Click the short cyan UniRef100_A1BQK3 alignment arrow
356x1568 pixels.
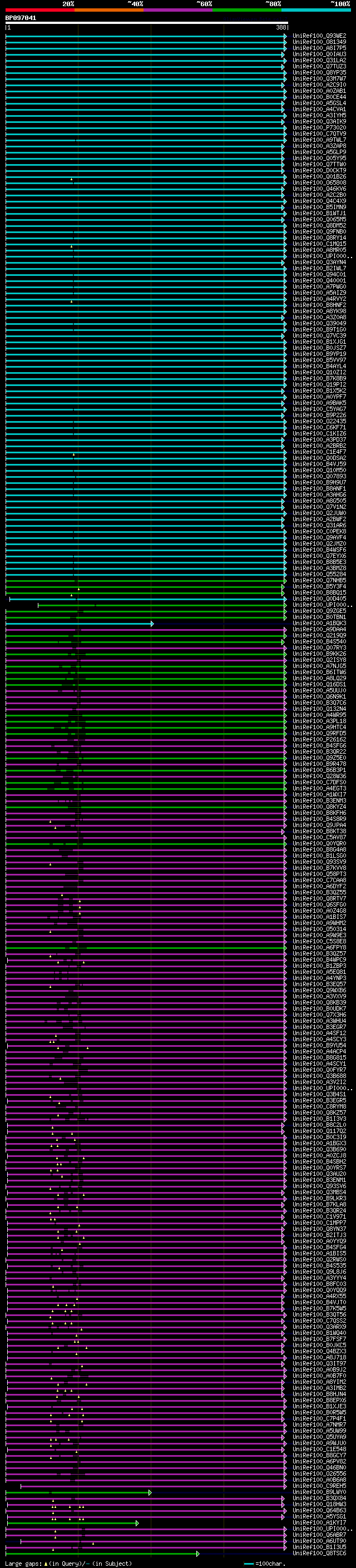[x=80, y=624]
